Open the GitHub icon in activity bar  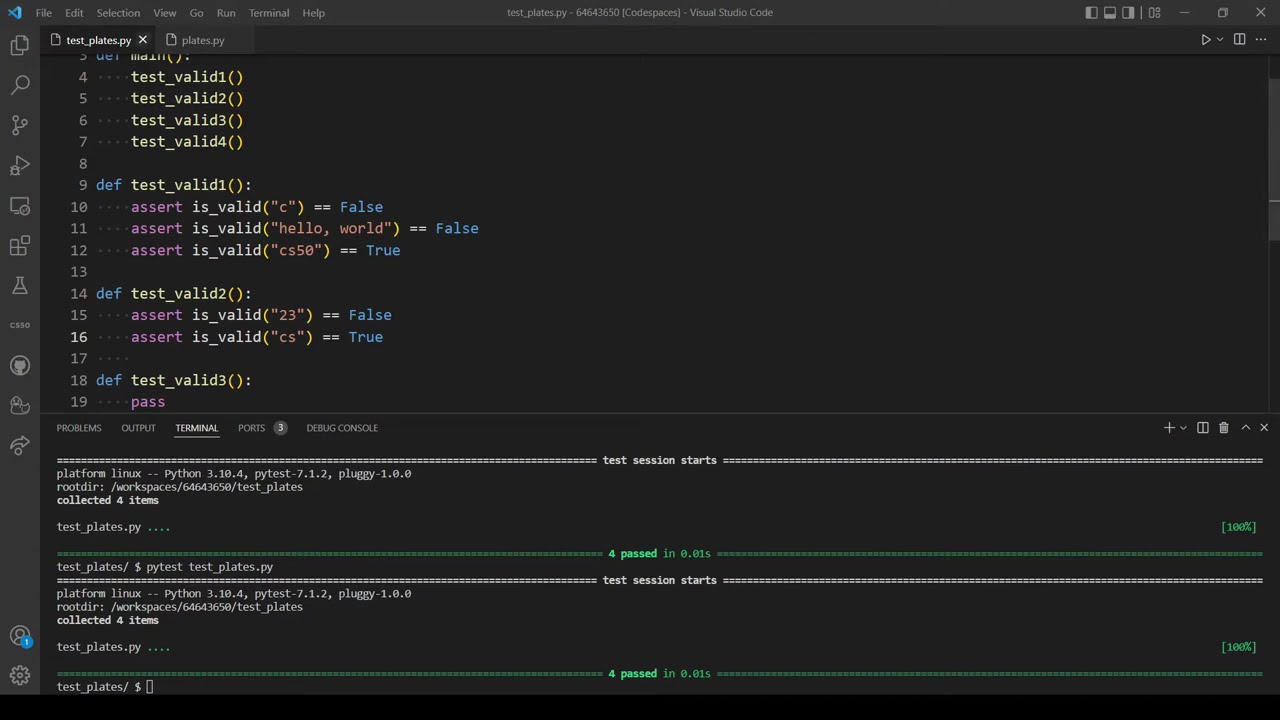tap(20, 366)
